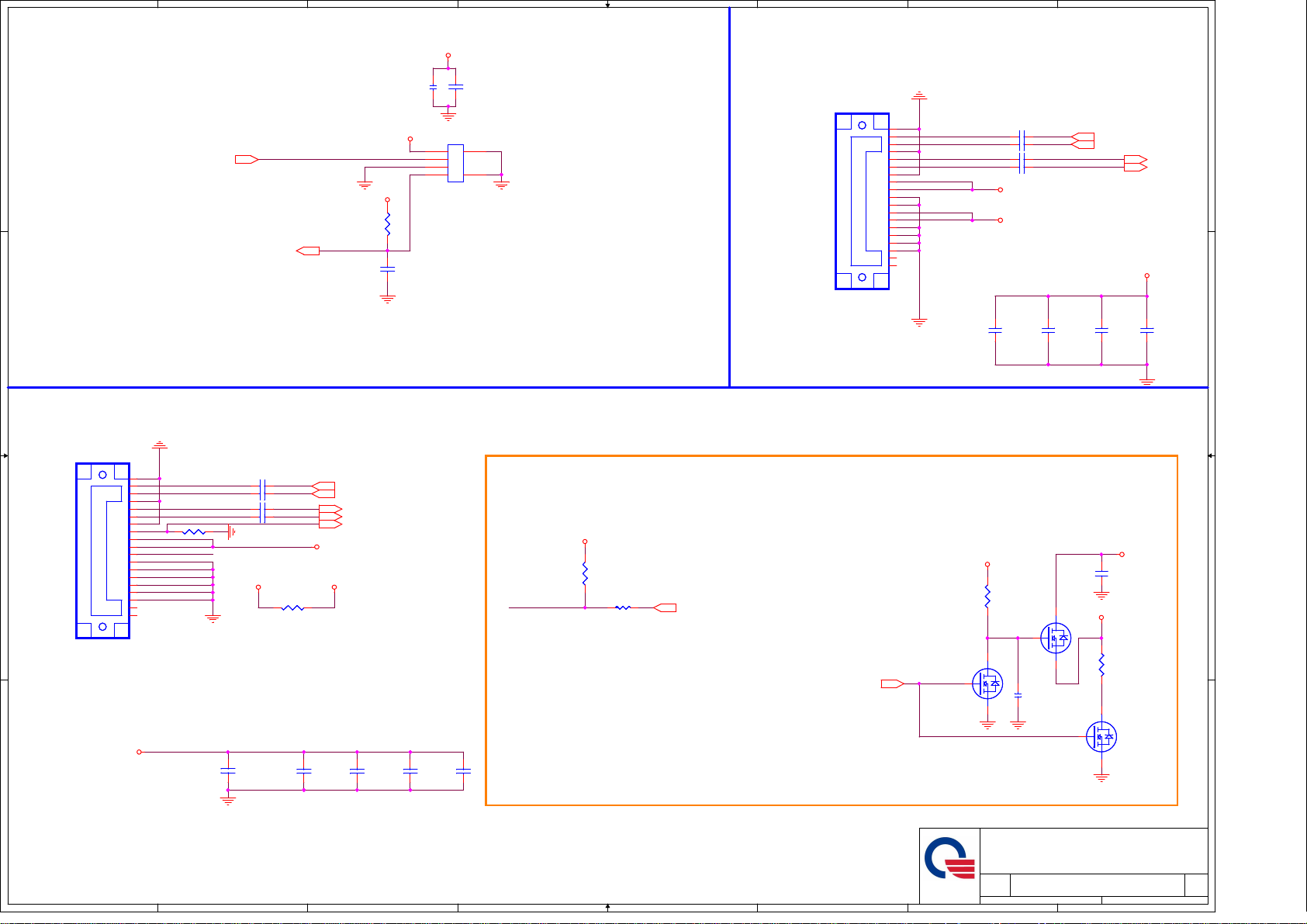
Task: Click the large empty title cell beside the logo
Action: [x=1094, y=851]
